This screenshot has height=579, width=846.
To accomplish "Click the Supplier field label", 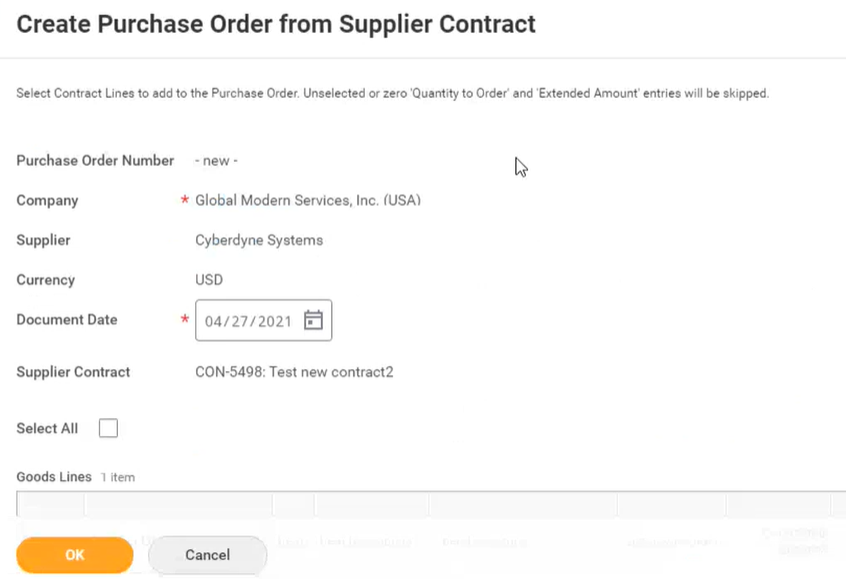I will [43, 240].
